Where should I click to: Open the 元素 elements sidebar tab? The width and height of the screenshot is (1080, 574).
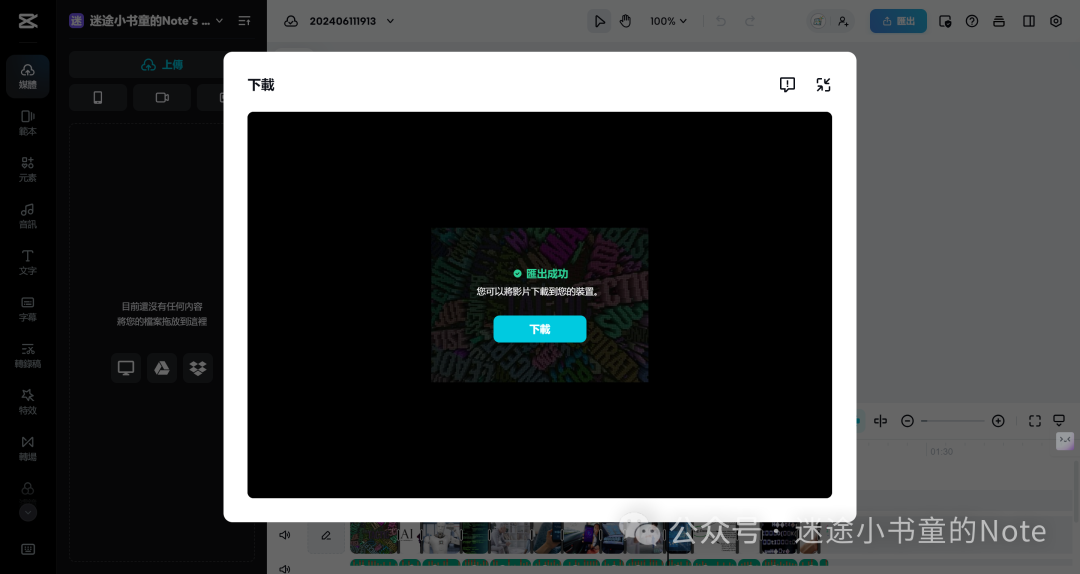[x=28, y=169]
